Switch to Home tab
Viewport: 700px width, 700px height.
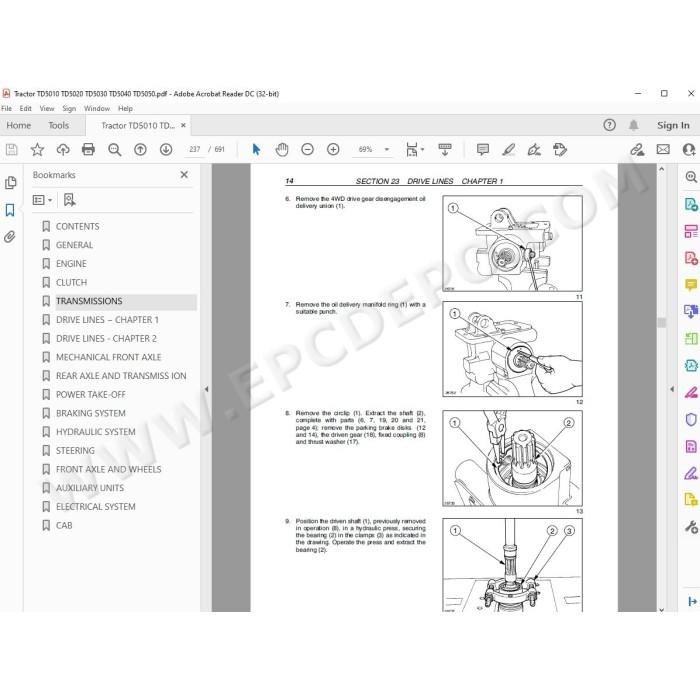[x=19, y=125]
